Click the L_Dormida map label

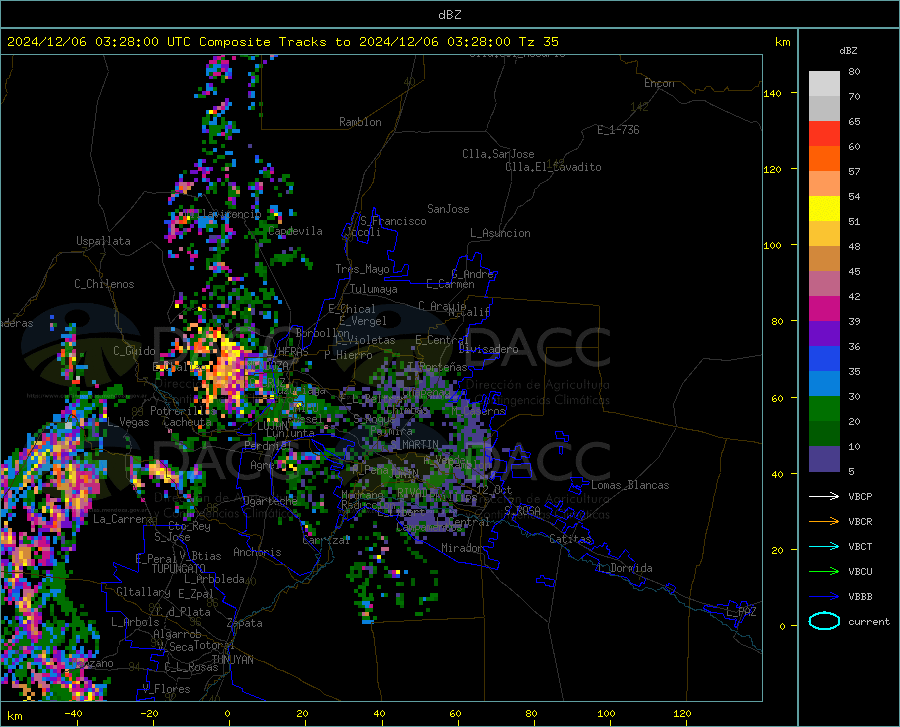[625, 568]
